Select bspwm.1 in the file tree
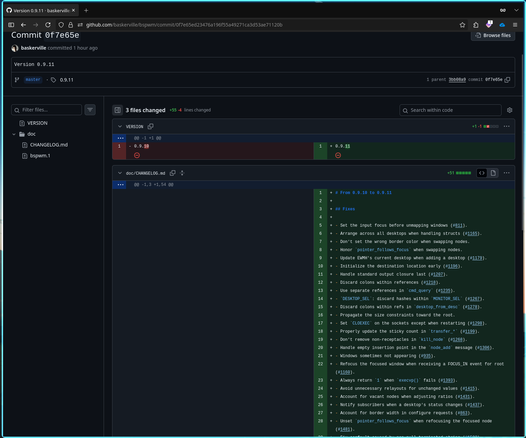 point(40,156)
